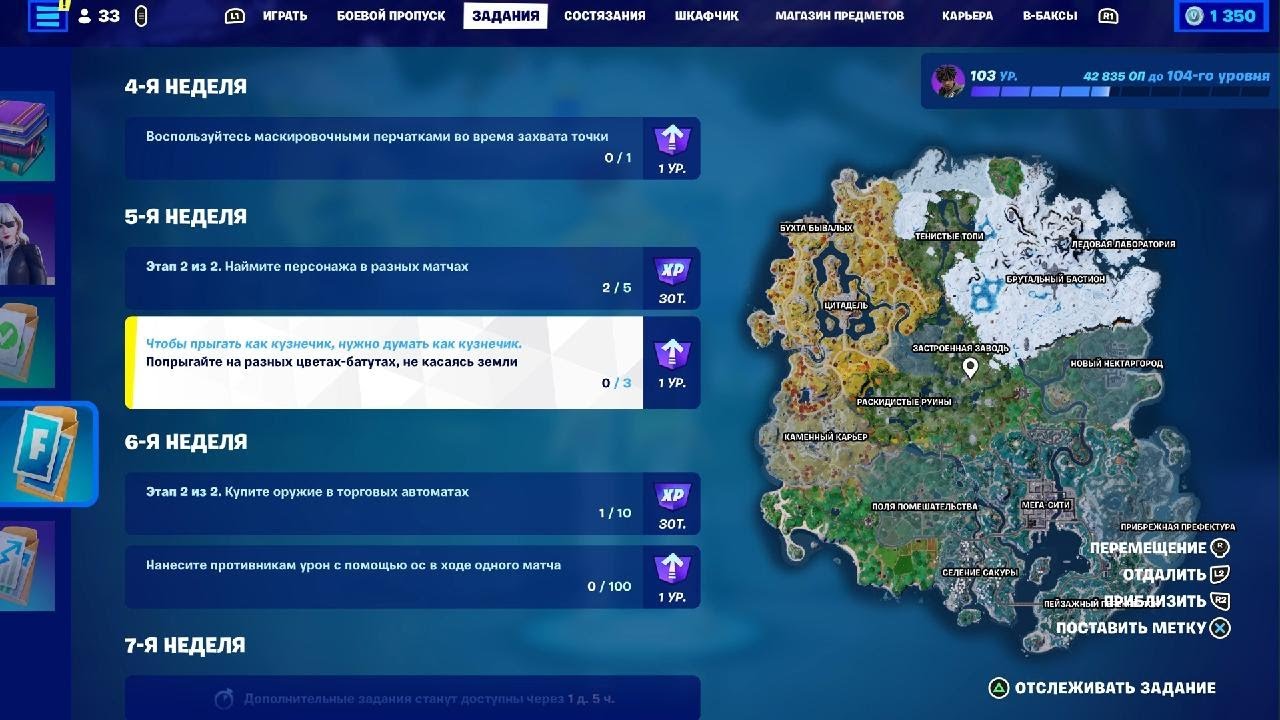The image size is (1280, 720).
Task: Click the white location pin on map
Action: pyautogui.click(x=969, y=370)
